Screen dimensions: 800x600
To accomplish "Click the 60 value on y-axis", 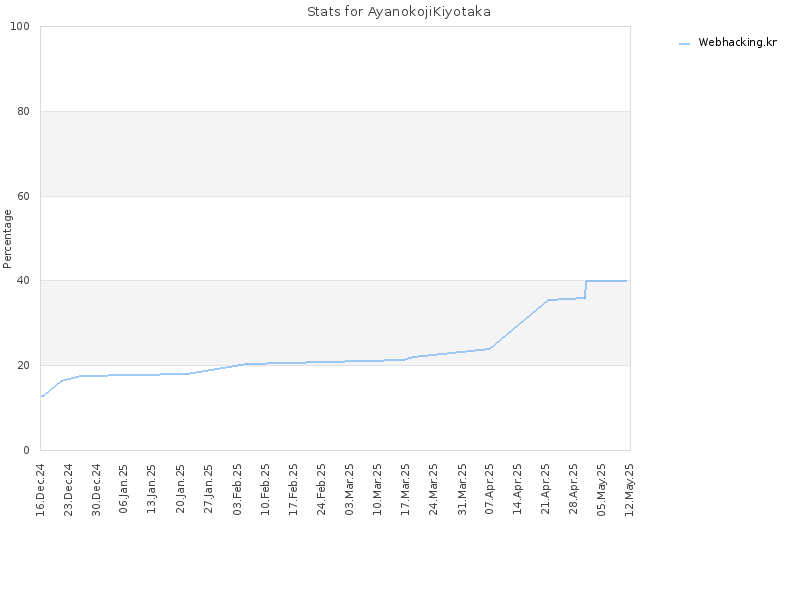I will [23, 196].
